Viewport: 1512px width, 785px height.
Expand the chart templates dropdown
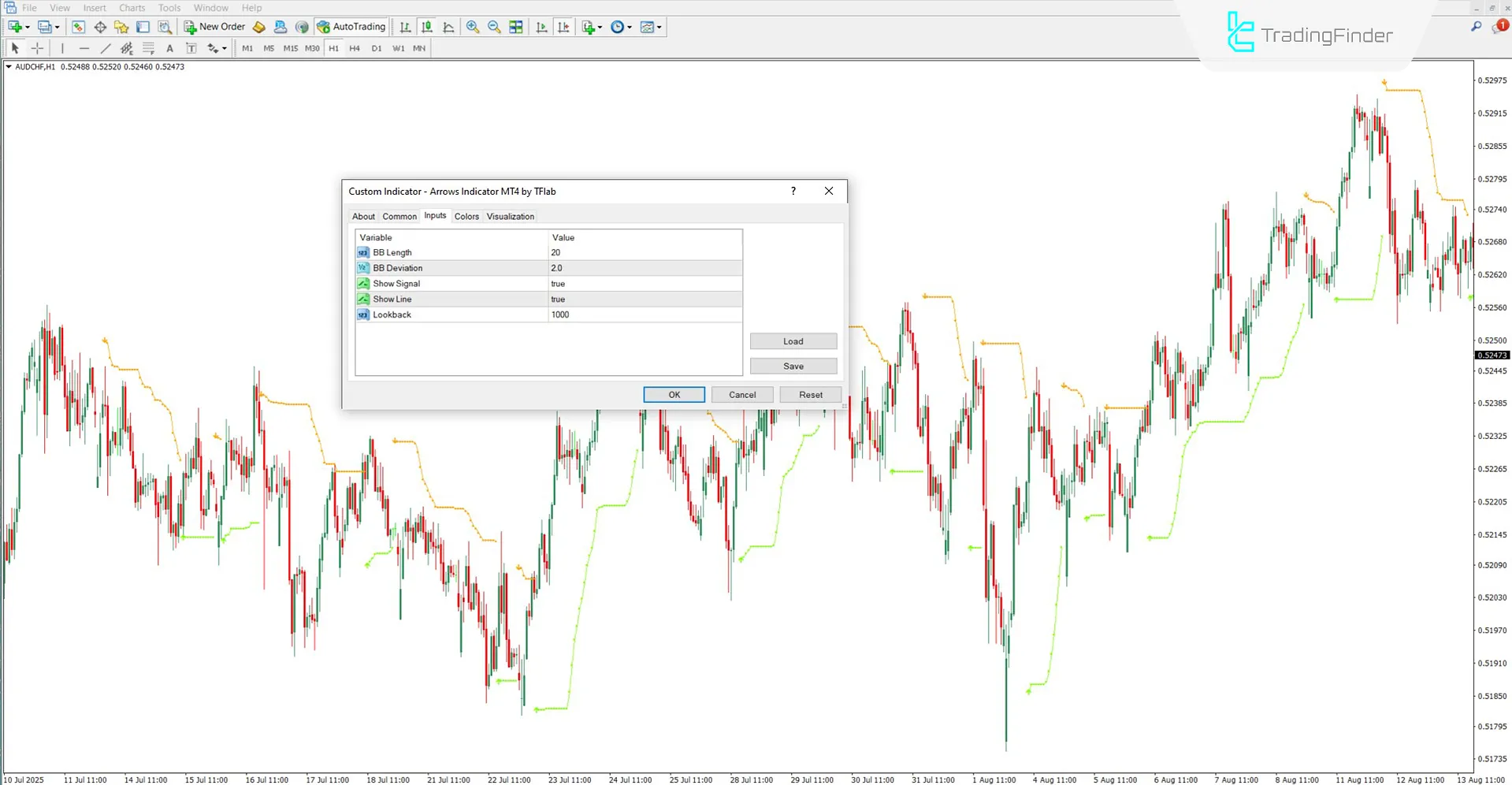(659, 28)
